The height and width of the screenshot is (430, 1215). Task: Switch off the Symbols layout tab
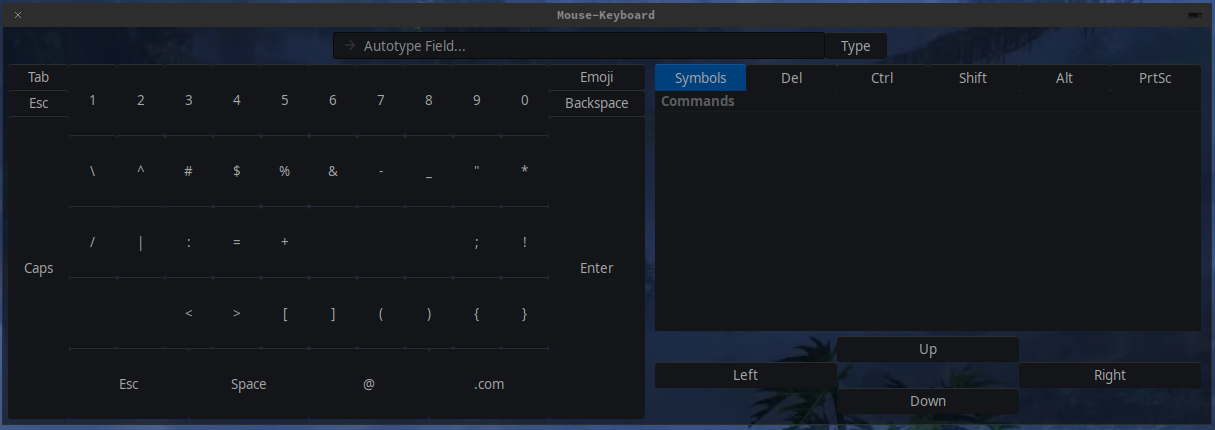(700, 78)
